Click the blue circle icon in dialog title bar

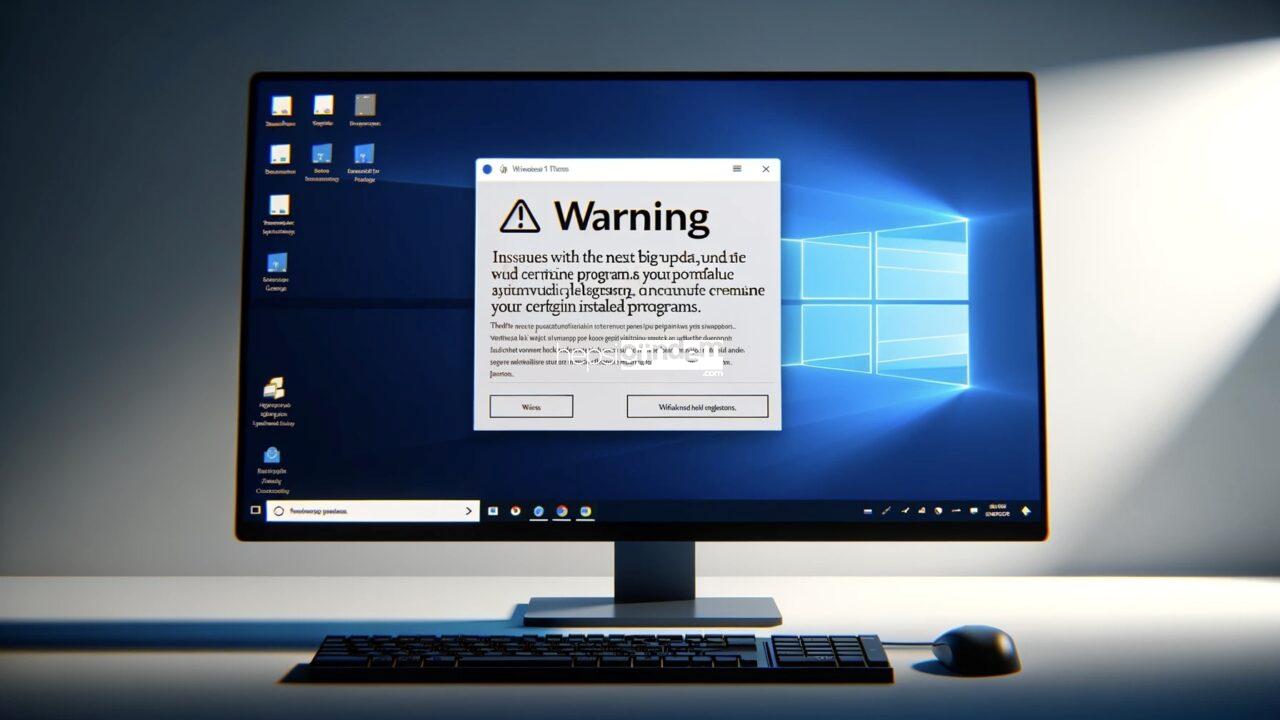(x=488, y=169)
